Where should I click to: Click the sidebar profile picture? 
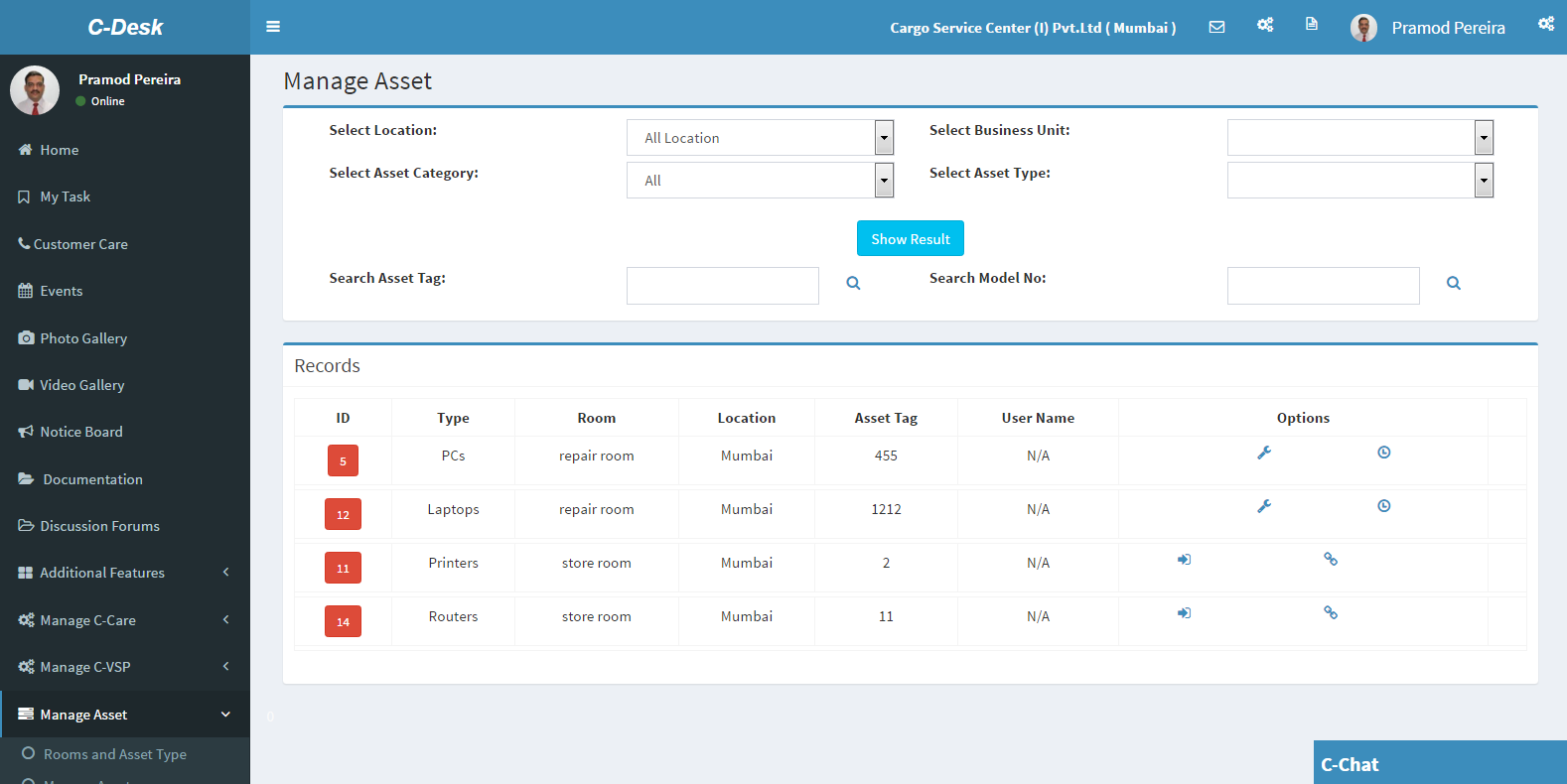(x=35, y=90)
